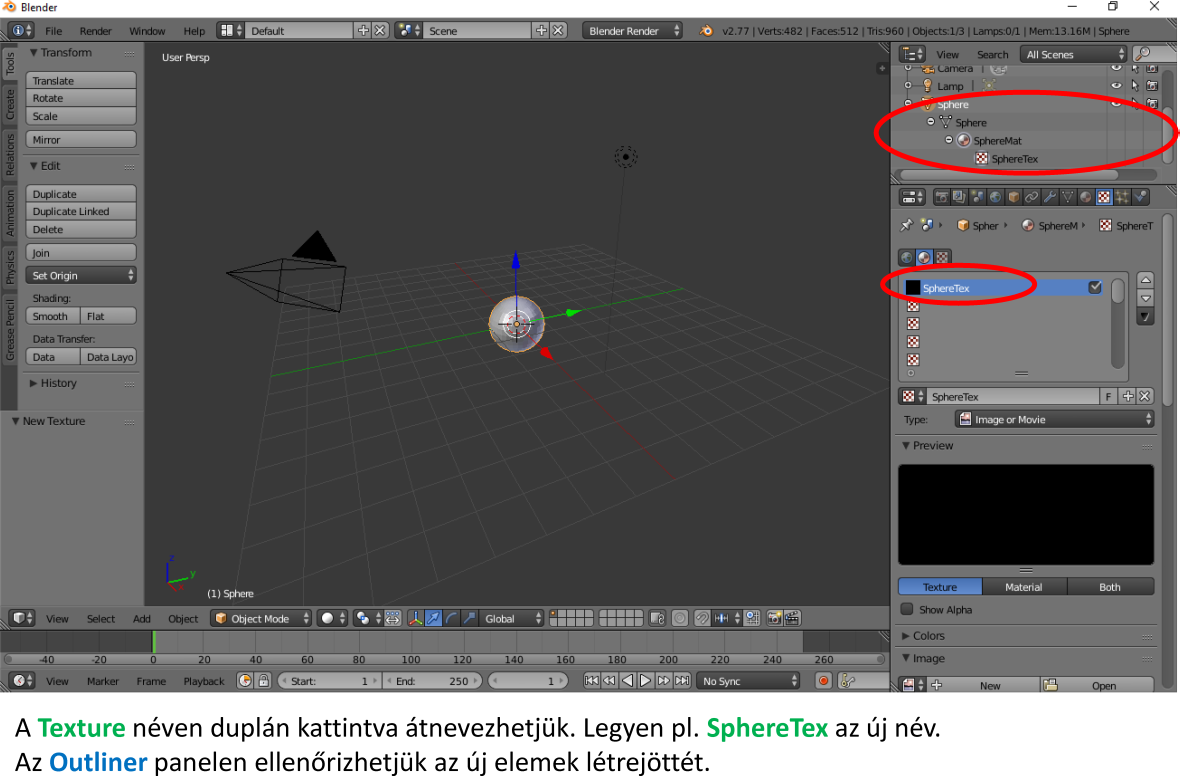Click the pin icon in Properties context row
This screenshot has width=1180, height=776.
(x=906, y=225)
